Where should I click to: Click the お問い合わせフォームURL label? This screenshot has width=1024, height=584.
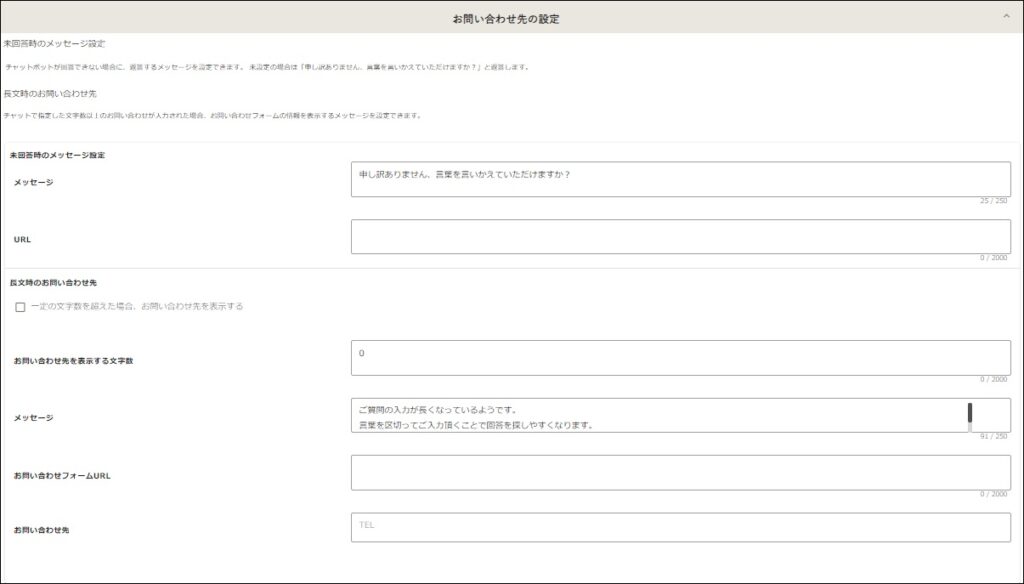[62, 475]
